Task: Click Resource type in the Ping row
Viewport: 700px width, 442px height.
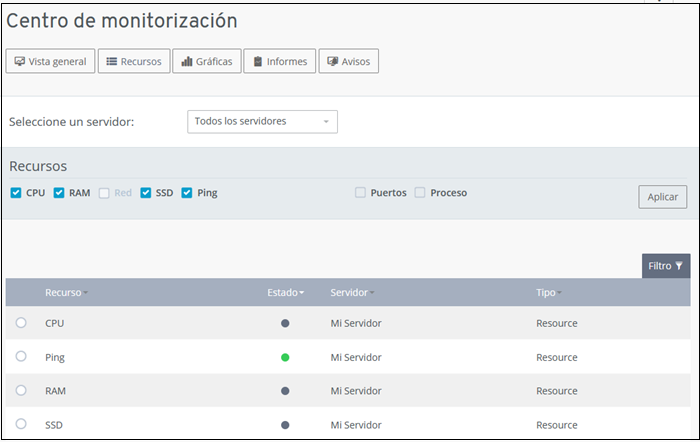Action: click(x=557, y=357)
